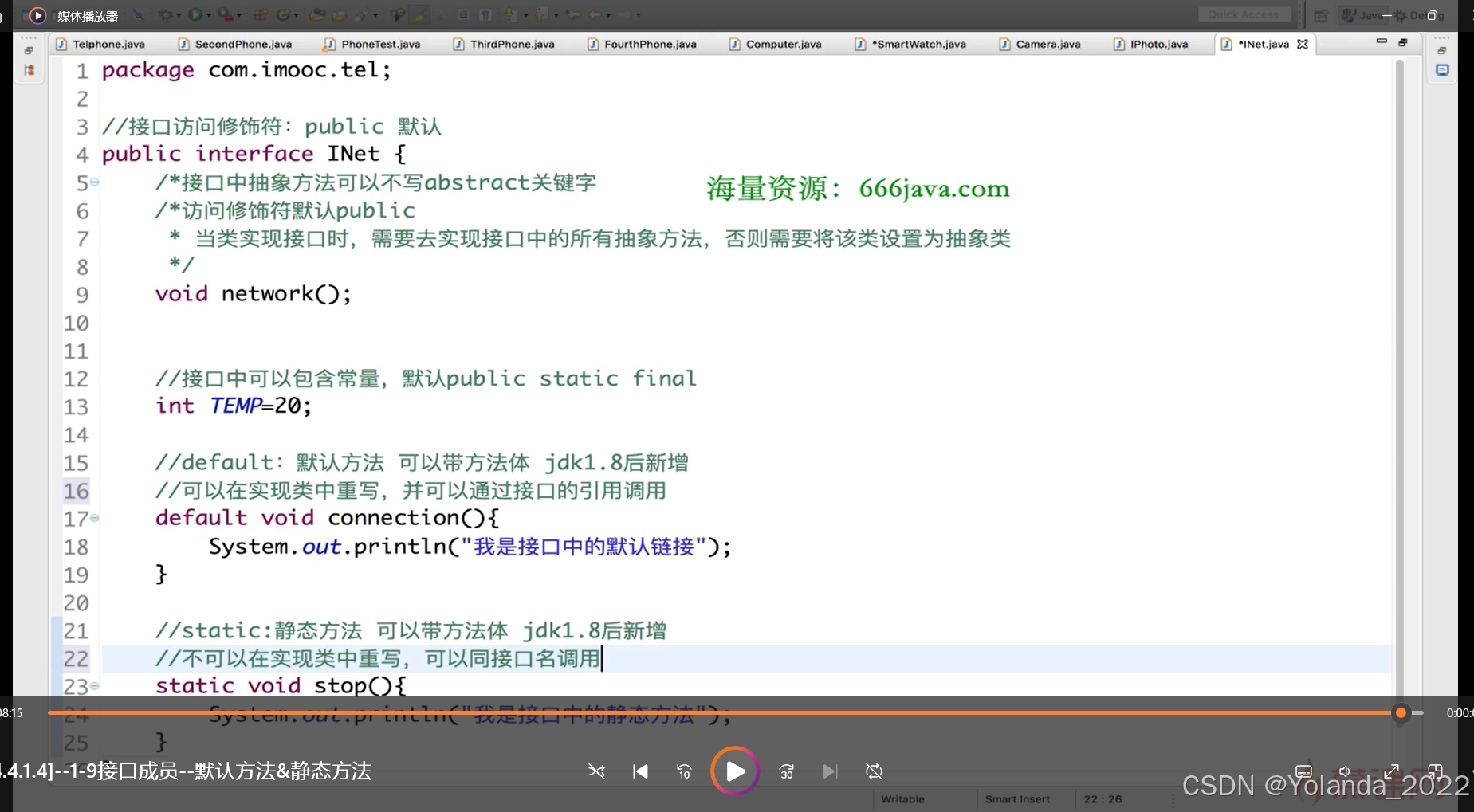The width and height of the screenshot is (1474, 812).
Task: Toggle show whitespace characters icon
Action: coord(485,14)
